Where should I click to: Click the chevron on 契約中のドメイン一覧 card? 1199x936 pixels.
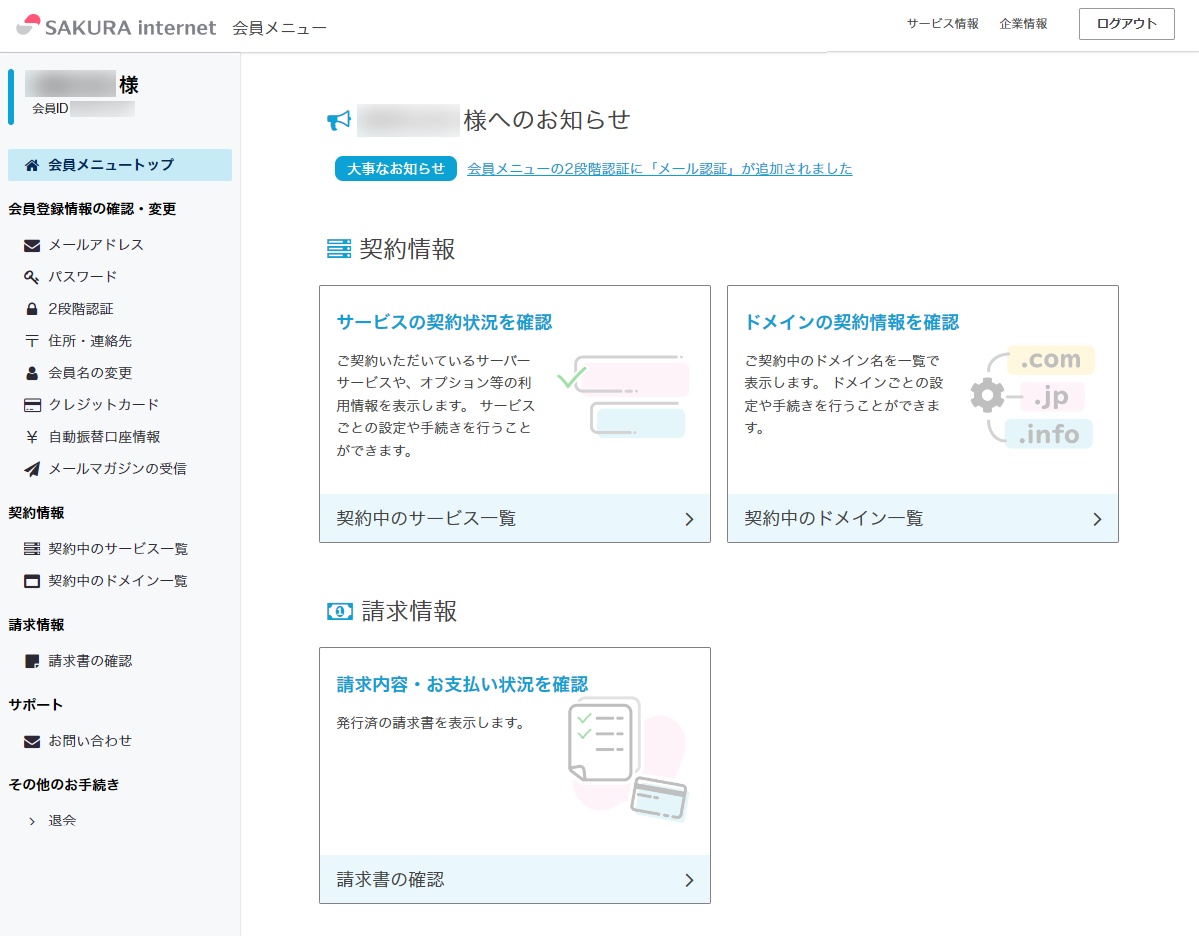[1096, 518]
